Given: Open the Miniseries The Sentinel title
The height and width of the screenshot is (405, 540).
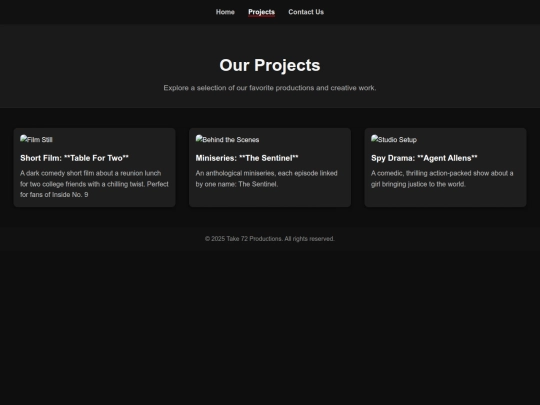Looking at the screenshot, I should [247, 158].
